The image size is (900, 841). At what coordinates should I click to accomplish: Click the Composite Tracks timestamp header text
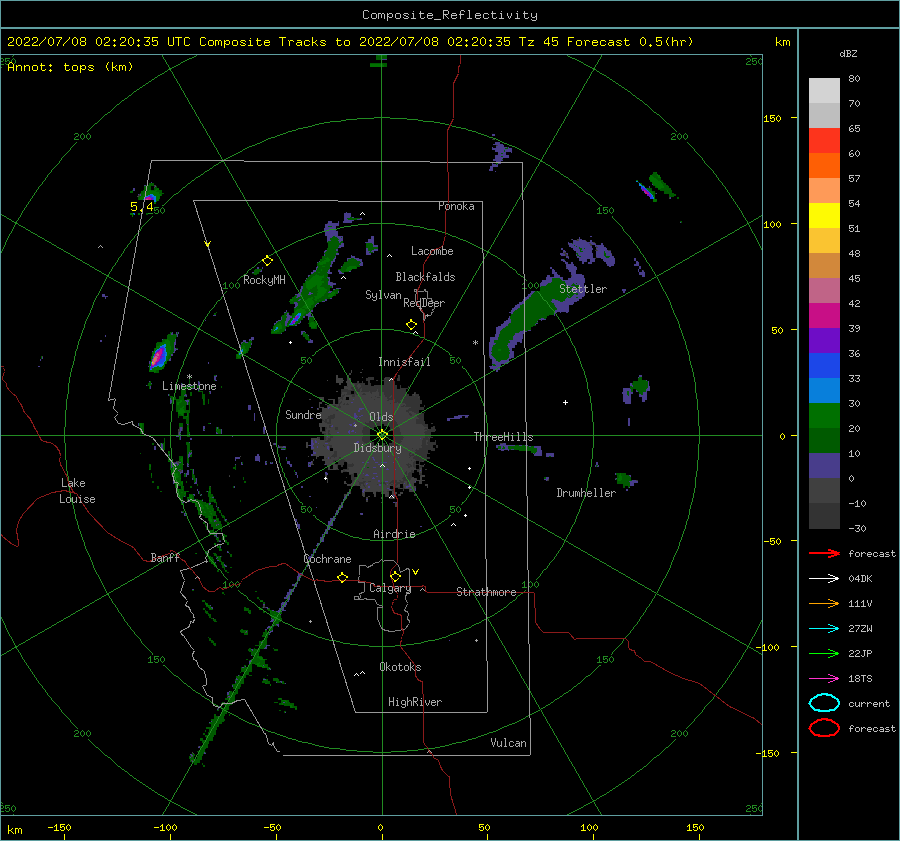pos(350,42)
